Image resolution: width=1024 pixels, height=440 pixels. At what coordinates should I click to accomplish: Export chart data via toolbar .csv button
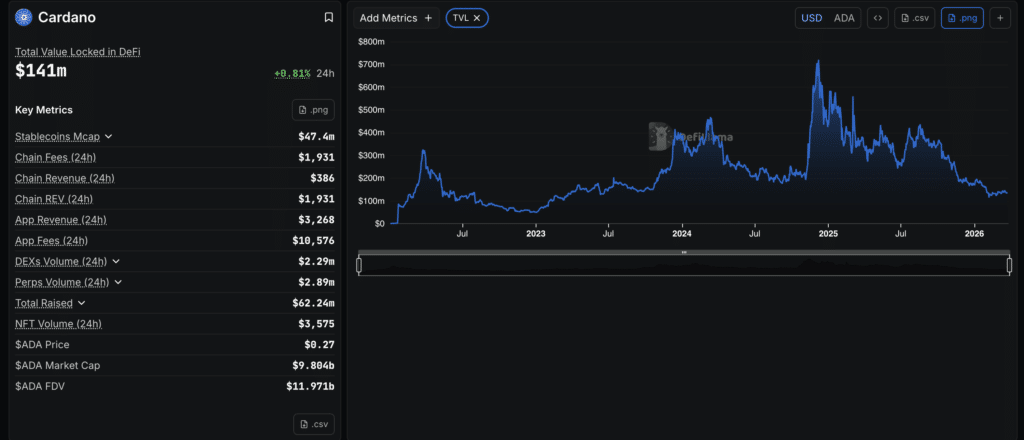click(915, 18)
